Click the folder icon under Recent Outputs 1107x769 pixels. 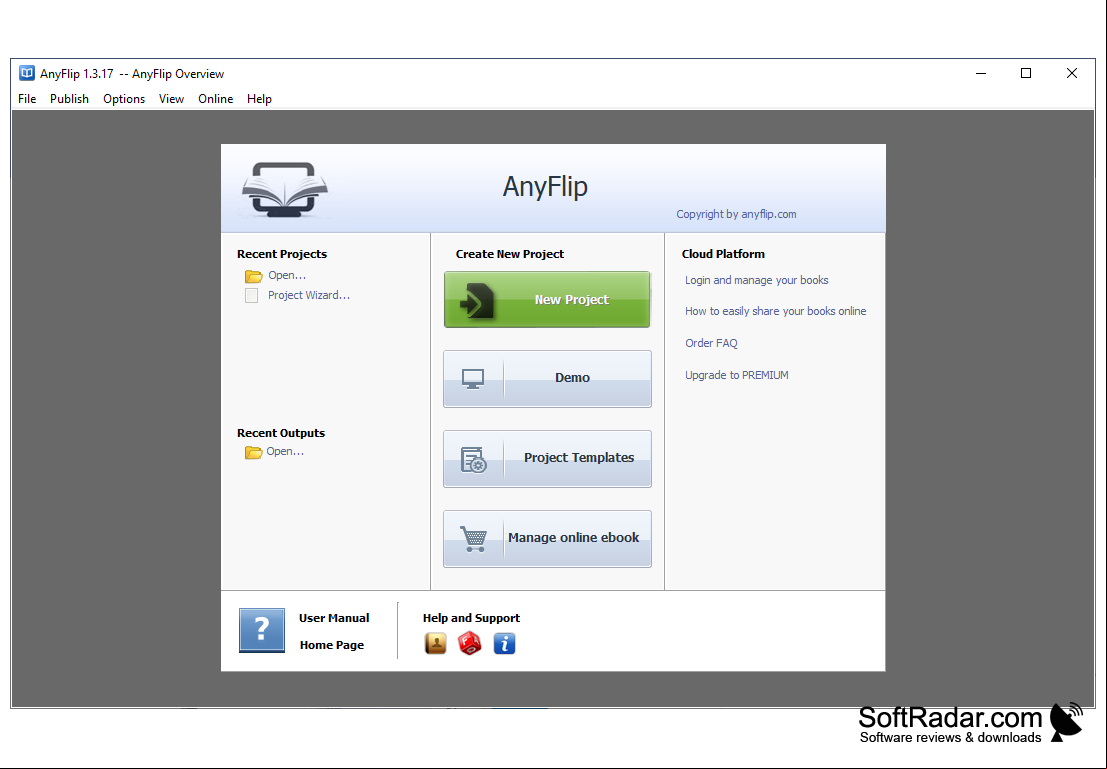253,452
